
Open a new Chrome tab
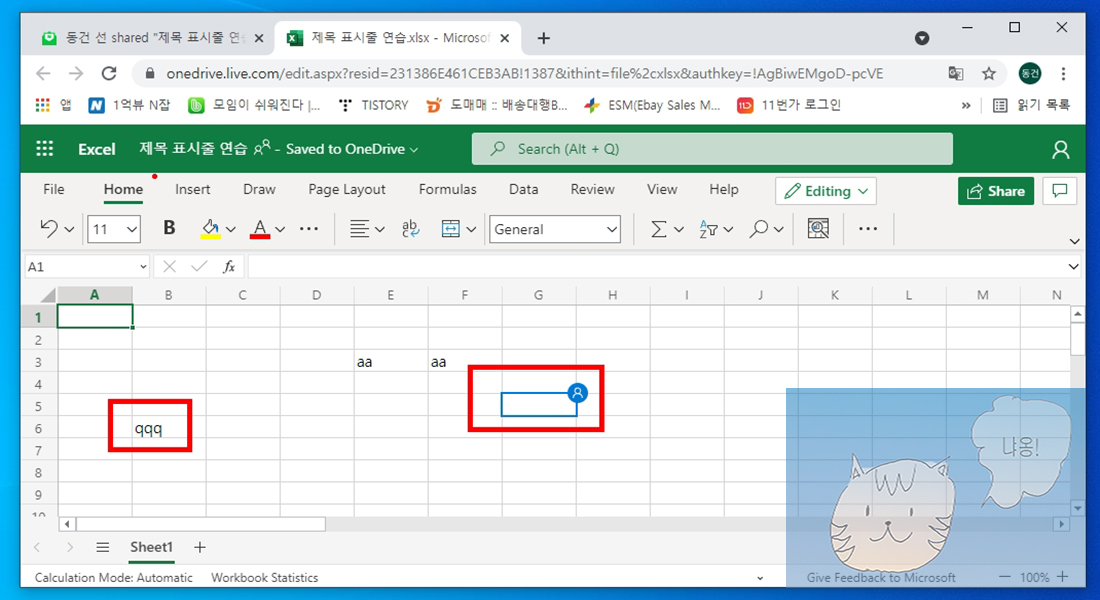point(544,38)
